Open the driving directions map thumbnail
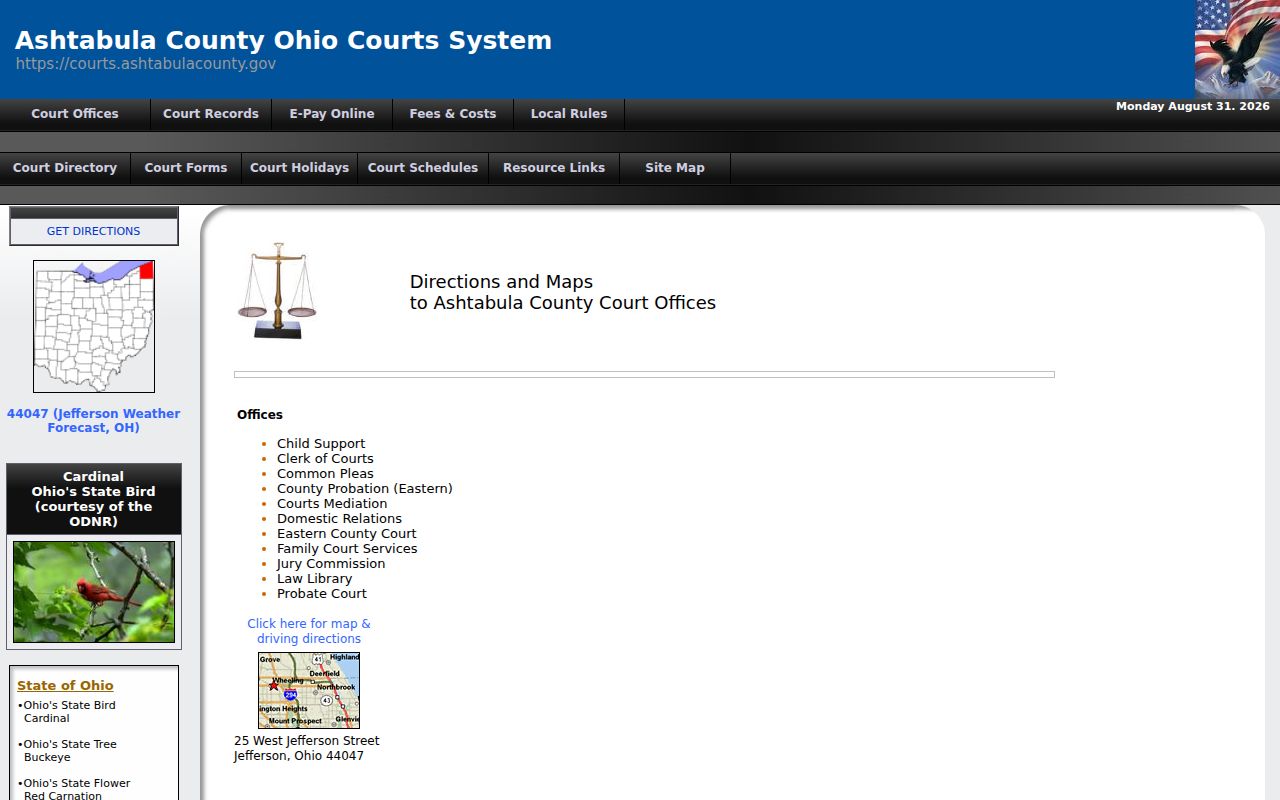Screen dimensions: 1280x800 (309, 690)
